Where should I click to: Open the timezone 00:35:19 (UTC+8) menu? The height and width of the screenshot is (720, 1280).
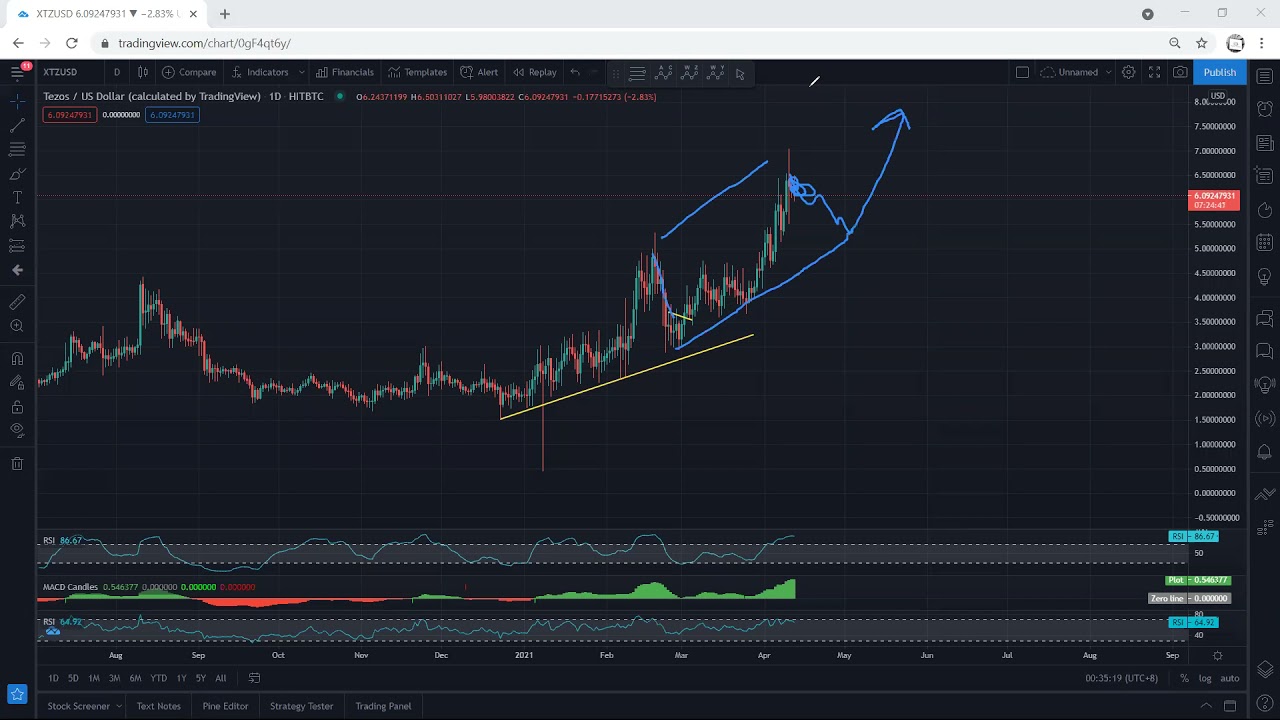tap(1122, 678)
